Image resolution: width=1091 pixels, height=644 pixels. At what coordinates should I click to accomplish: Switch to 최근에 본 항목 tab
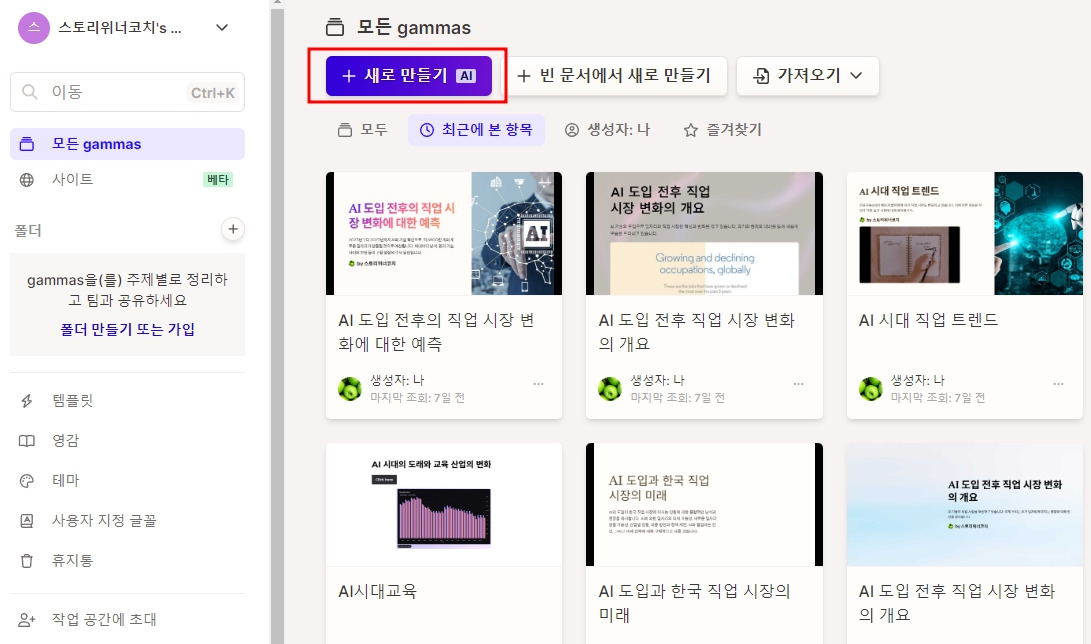[476, 130]
